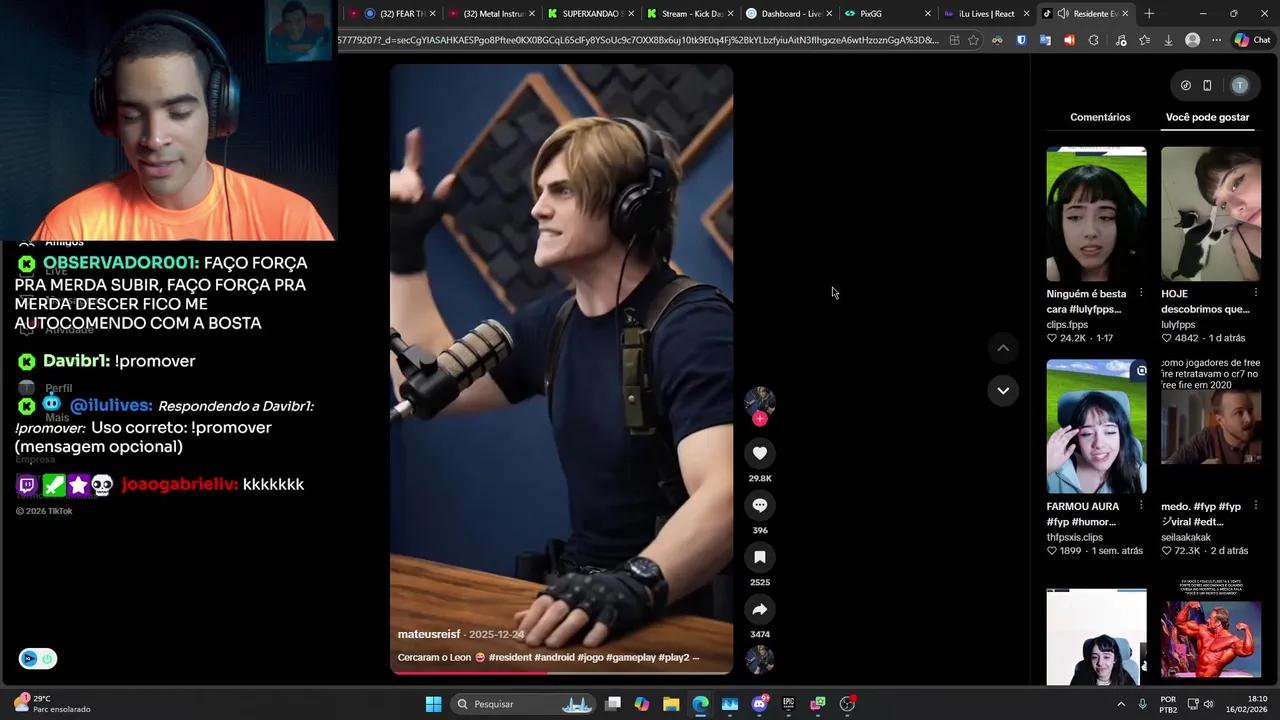Viewport: 1280px width, 720px height.
Task: Click the taskbar Pesquisar search box
Action: [x=525, y=704]
